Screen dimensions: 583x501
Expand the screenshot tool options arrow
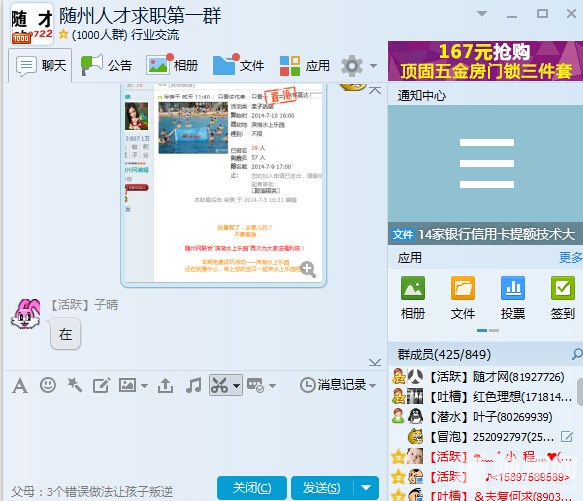pyautogui.click(x=236, y=385)
